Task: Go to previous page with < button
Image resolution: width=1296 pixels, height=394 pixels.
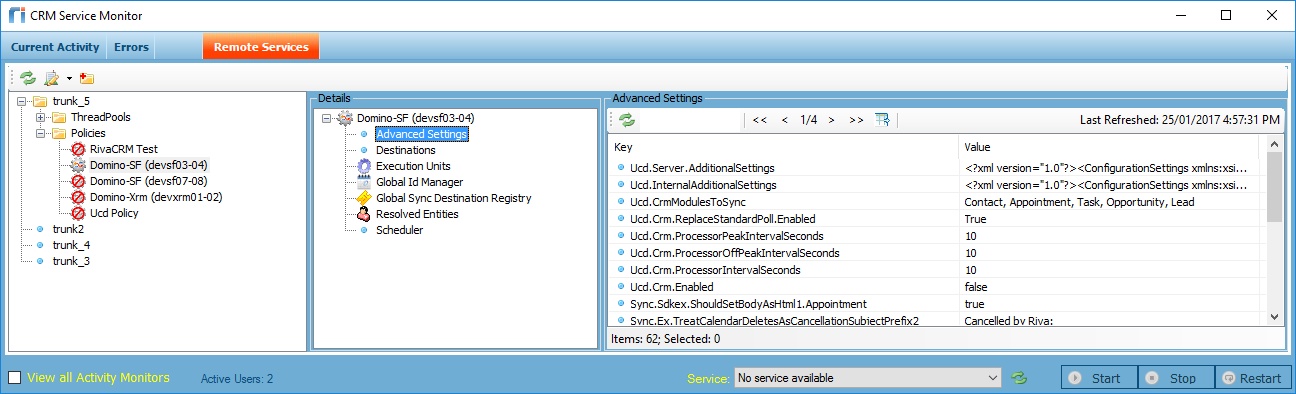Action: pos(785,120)
